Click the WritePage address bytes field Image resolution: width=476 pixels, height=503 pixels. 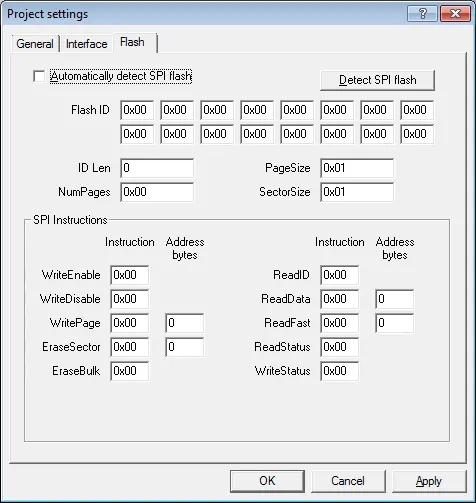184,323
